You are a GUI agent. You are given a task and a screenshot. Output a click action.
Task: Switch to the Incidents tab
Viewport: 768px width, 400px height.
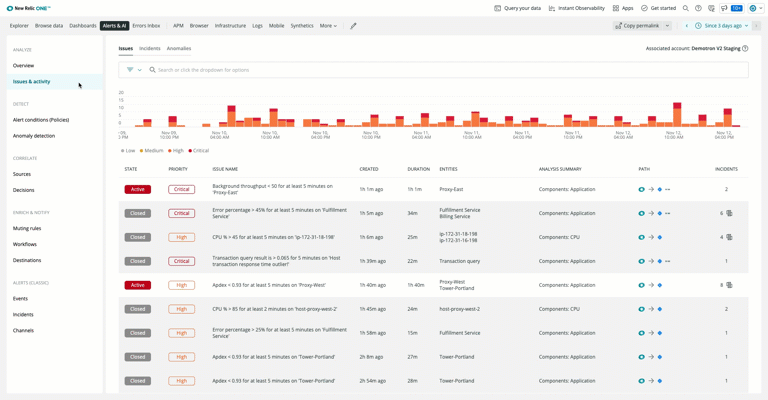pos(149,48)
